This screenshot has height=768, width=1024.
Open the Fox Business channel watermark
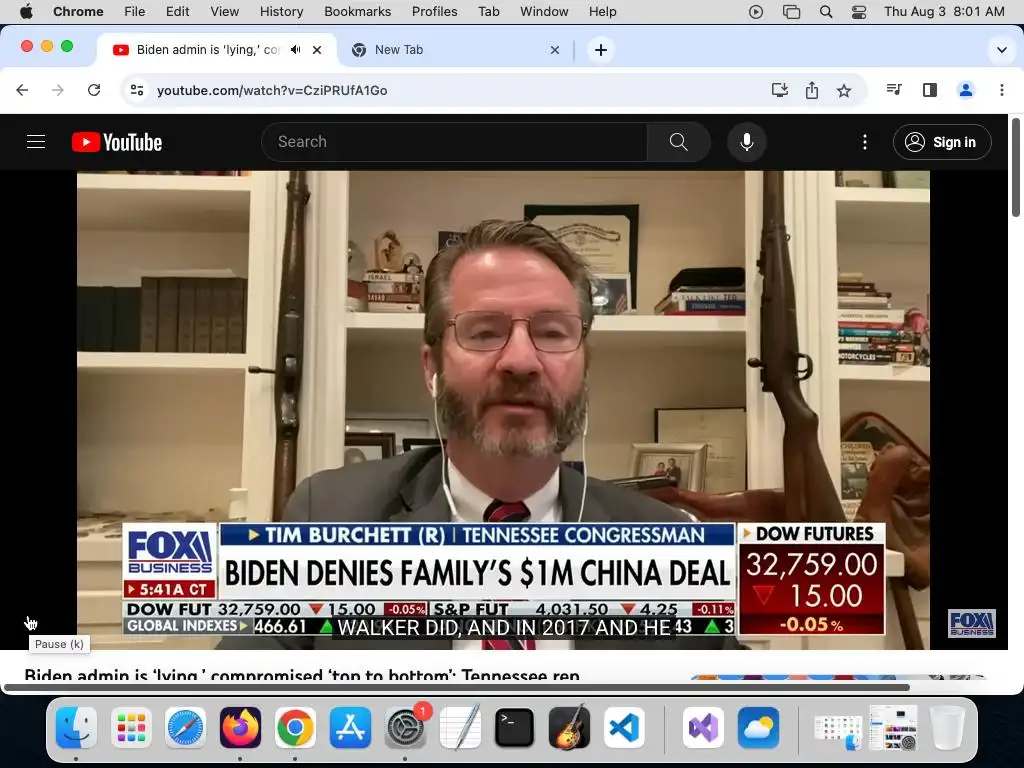pyautogui.click(x=972, y=624)
